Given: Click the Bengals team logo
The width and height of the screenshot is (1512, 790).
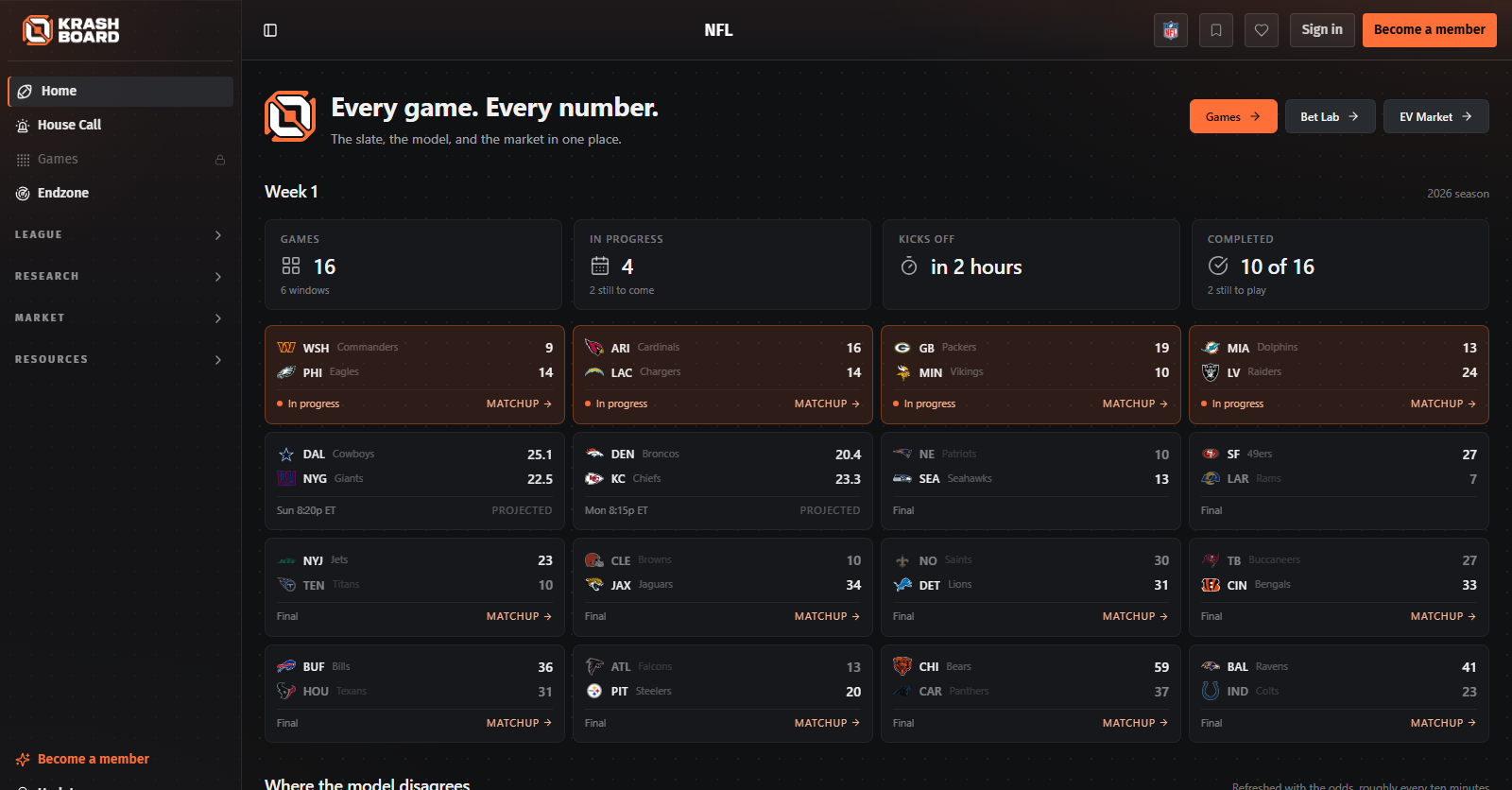Looking at the screenshot, I should [1211, 585].
